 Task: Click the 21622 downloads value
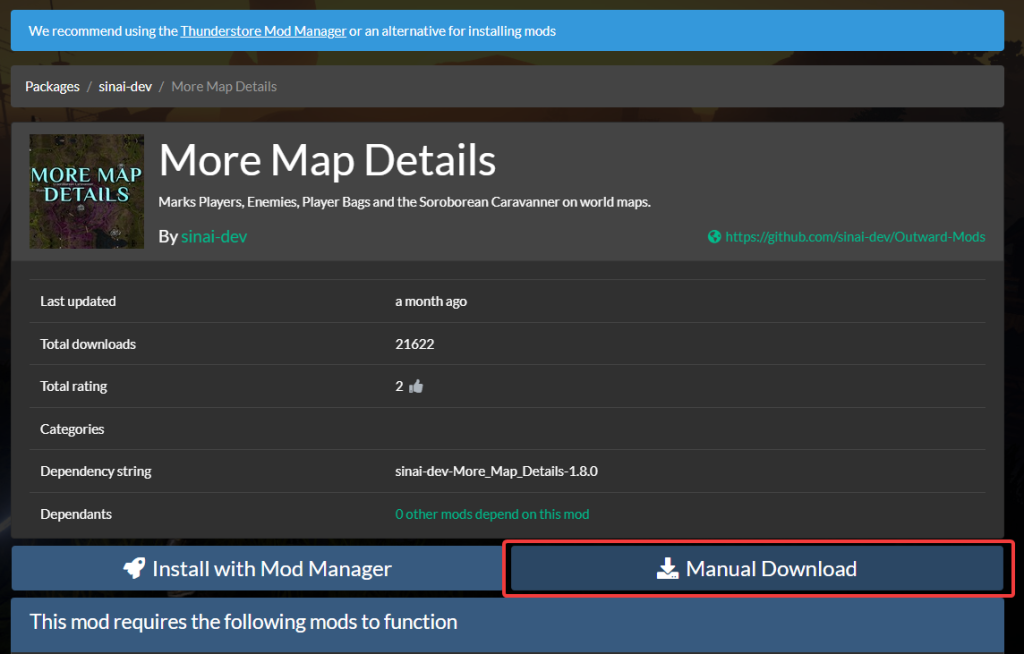click(x=415, y=344)
